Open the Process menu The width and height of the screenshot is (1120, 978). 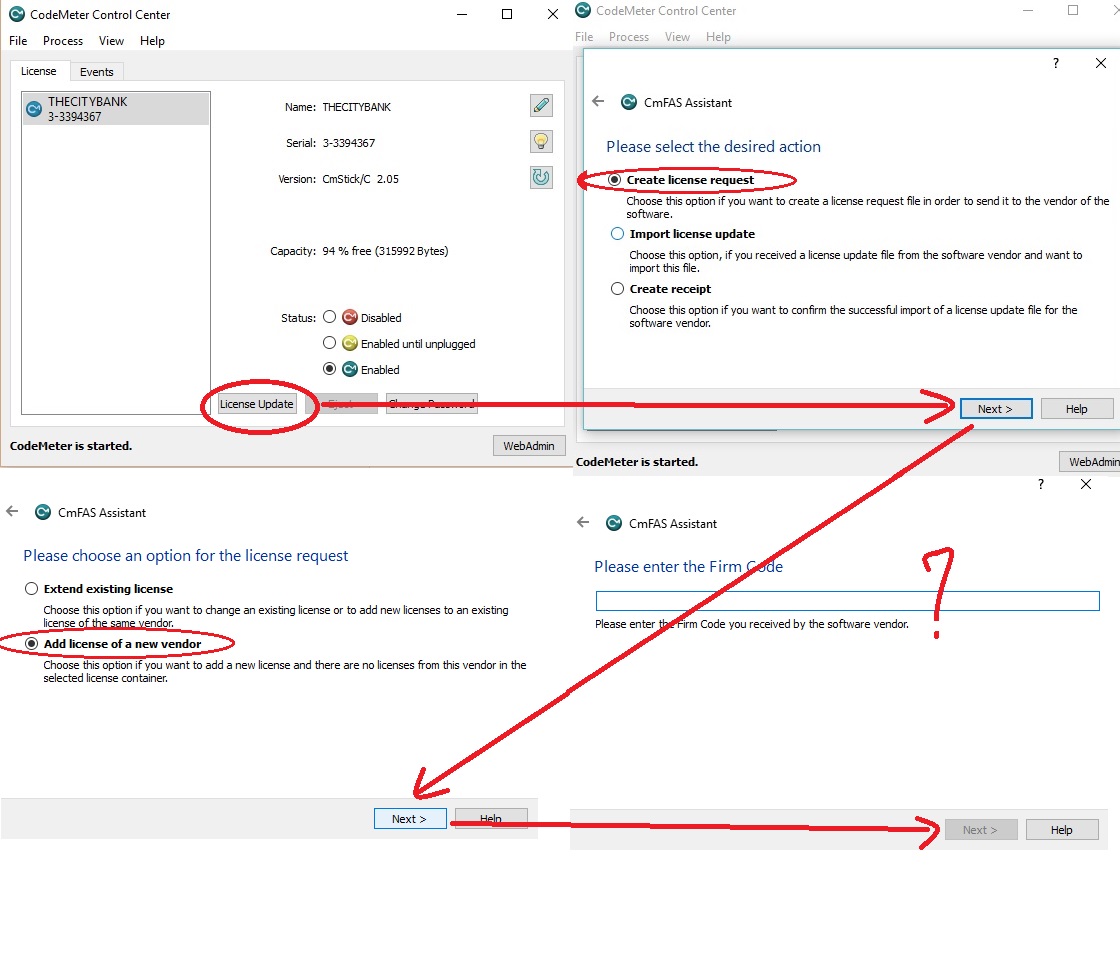point(63,40)
